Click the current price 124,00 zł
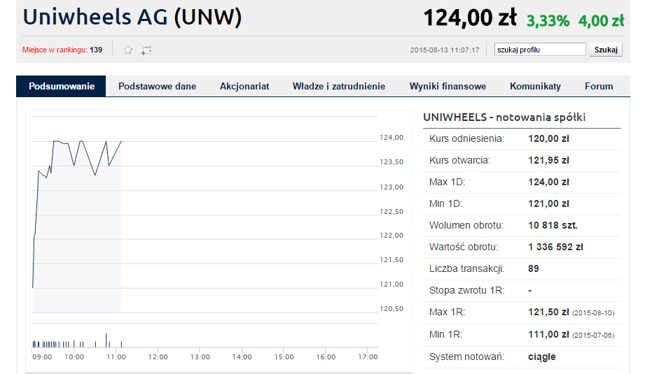The width and height of the screenshot is (645, 374). pyautogui.click(x=470, y=18)
